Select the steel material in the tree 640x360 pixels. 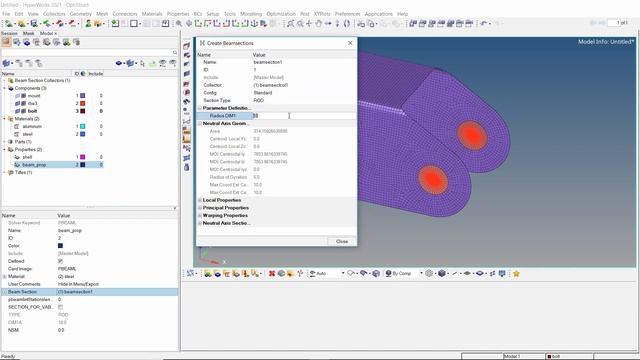[27, 134]
